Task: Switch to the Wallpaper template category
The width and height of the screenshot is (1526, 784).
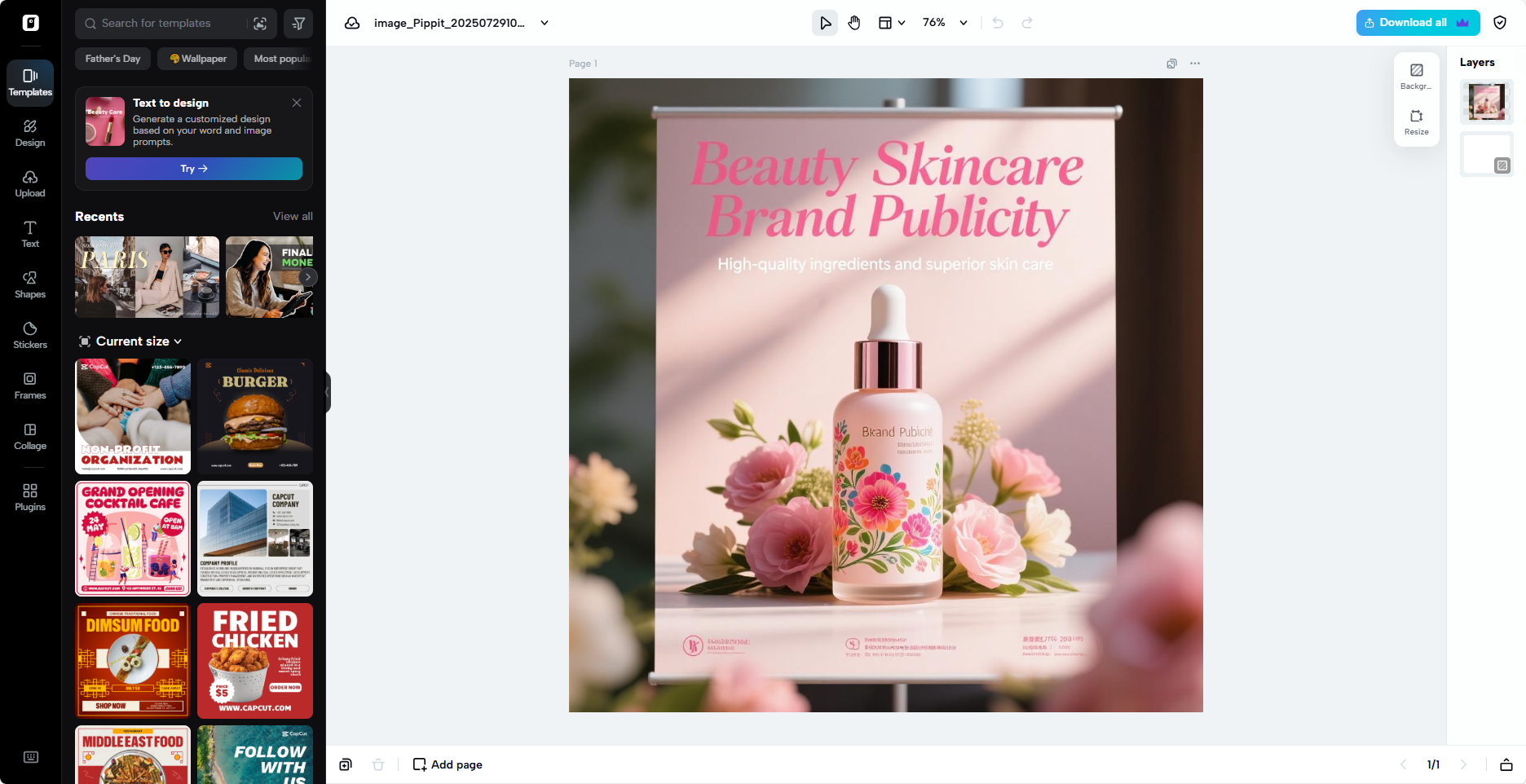Action: (196, 58)
